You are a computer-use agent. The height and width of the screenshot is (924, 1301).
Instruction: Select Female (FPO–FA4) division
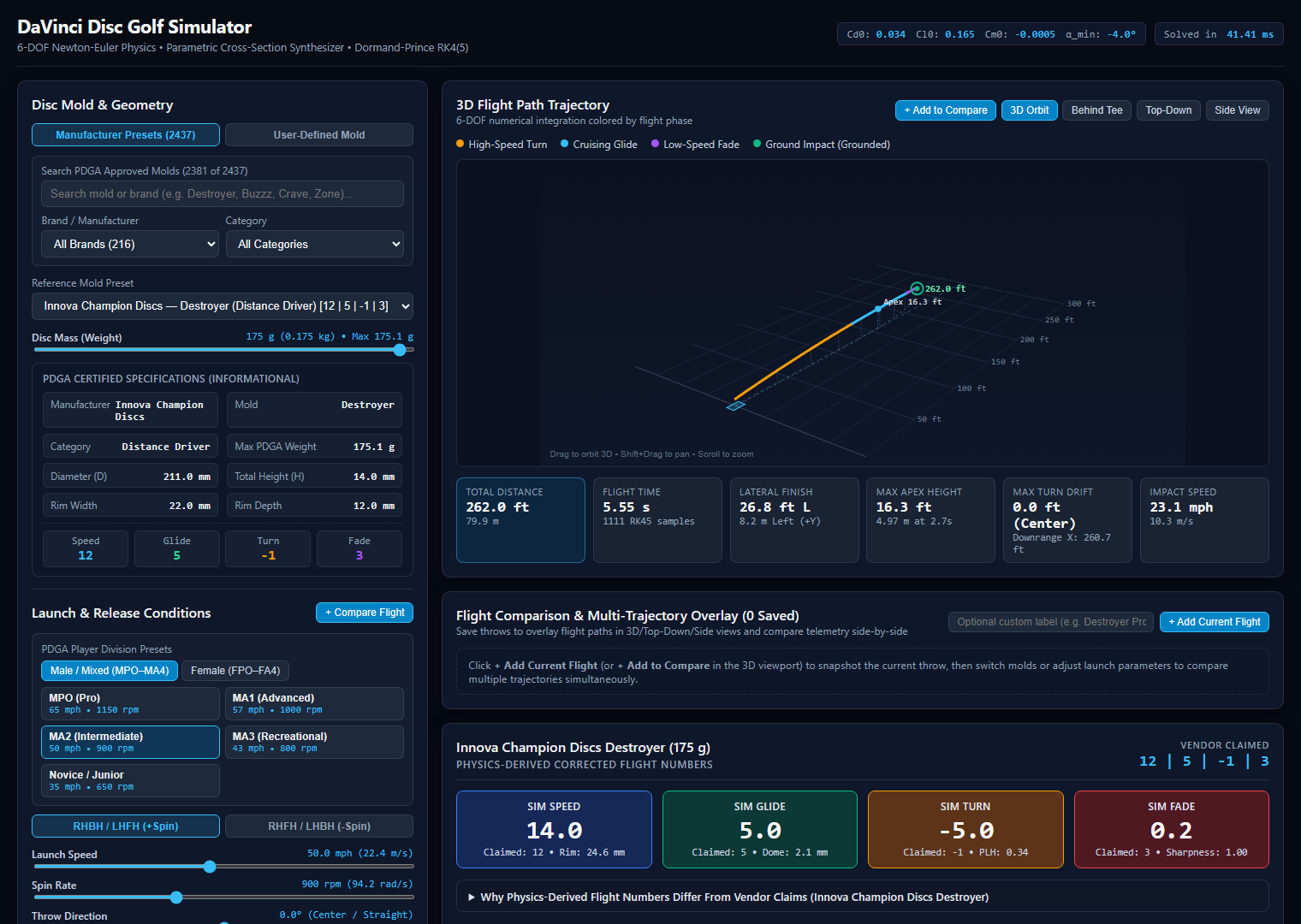[235, 671]
